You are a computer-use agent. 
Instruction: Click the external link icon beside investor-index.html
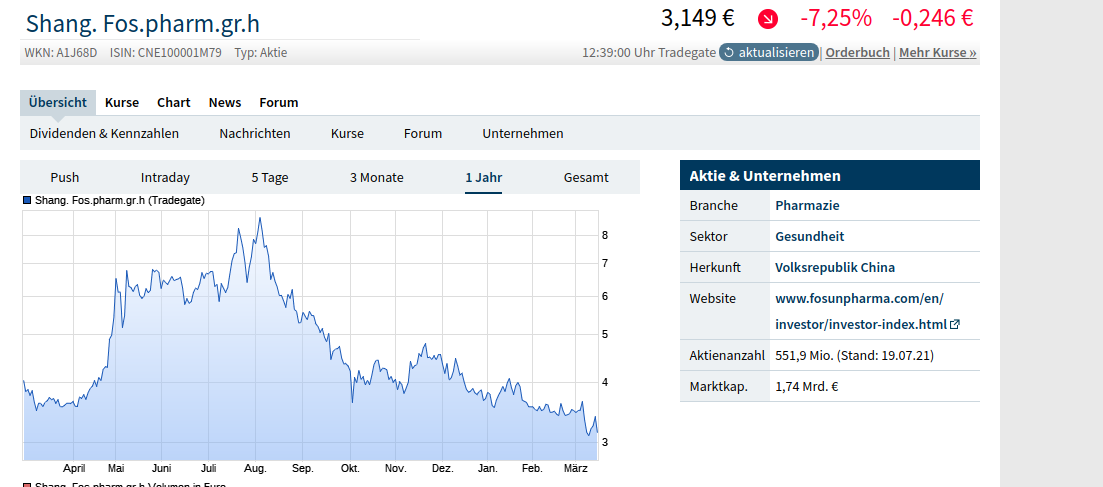(955, 324)
